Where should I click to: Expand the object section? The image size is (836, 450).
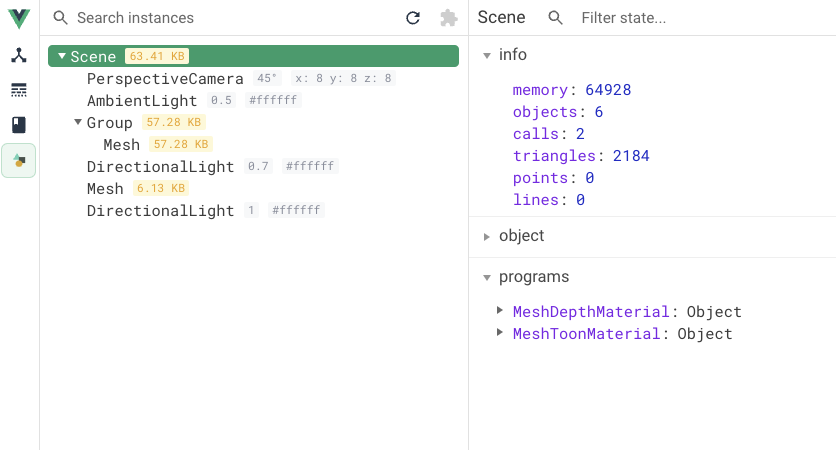(x=487, y=236)
